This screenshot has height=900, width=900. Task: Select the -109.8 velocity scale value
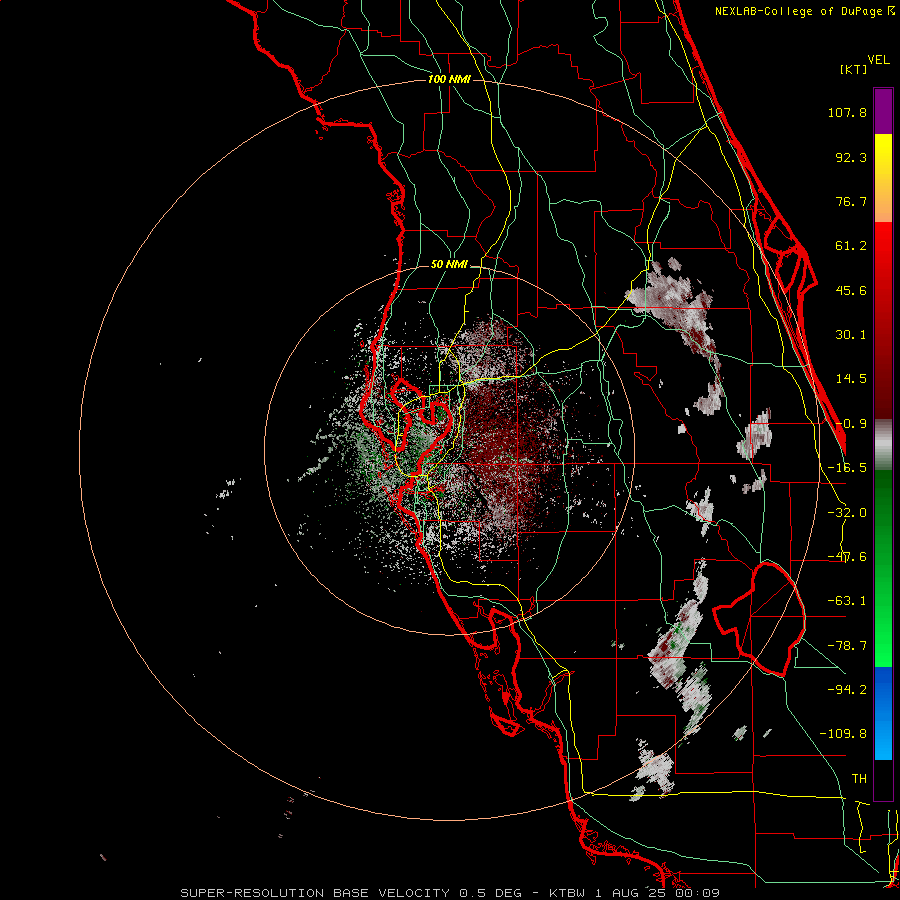point(843,734)
